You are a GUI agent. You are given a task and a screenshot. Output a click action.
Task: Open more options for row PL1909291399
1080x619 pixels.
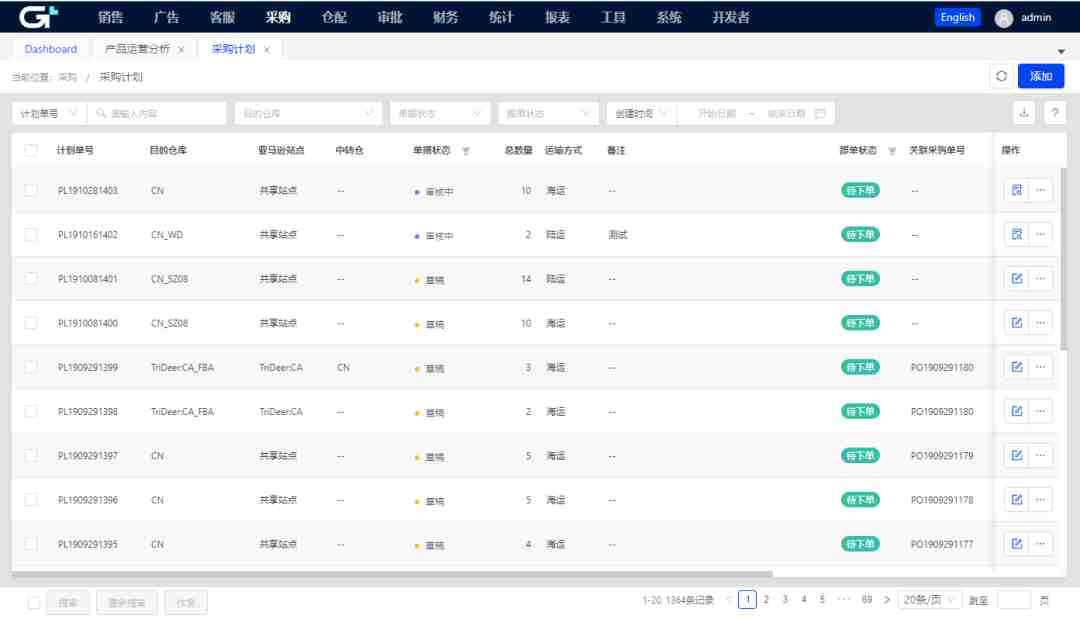pyautogui.click(x=1040, y=367)
